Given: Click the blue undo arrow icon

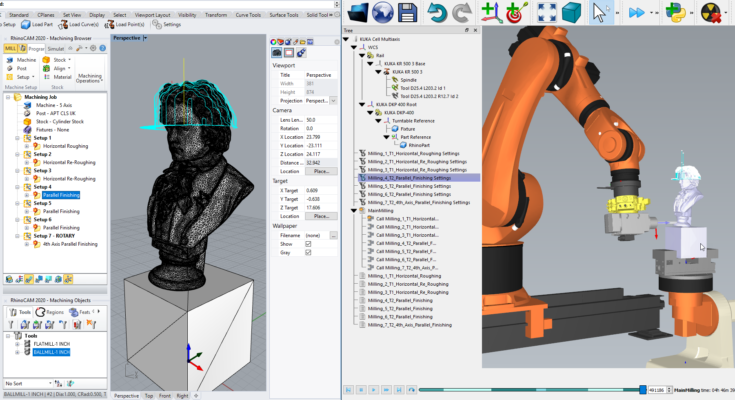Looking at the screenshot, I should tap(436, 13).
